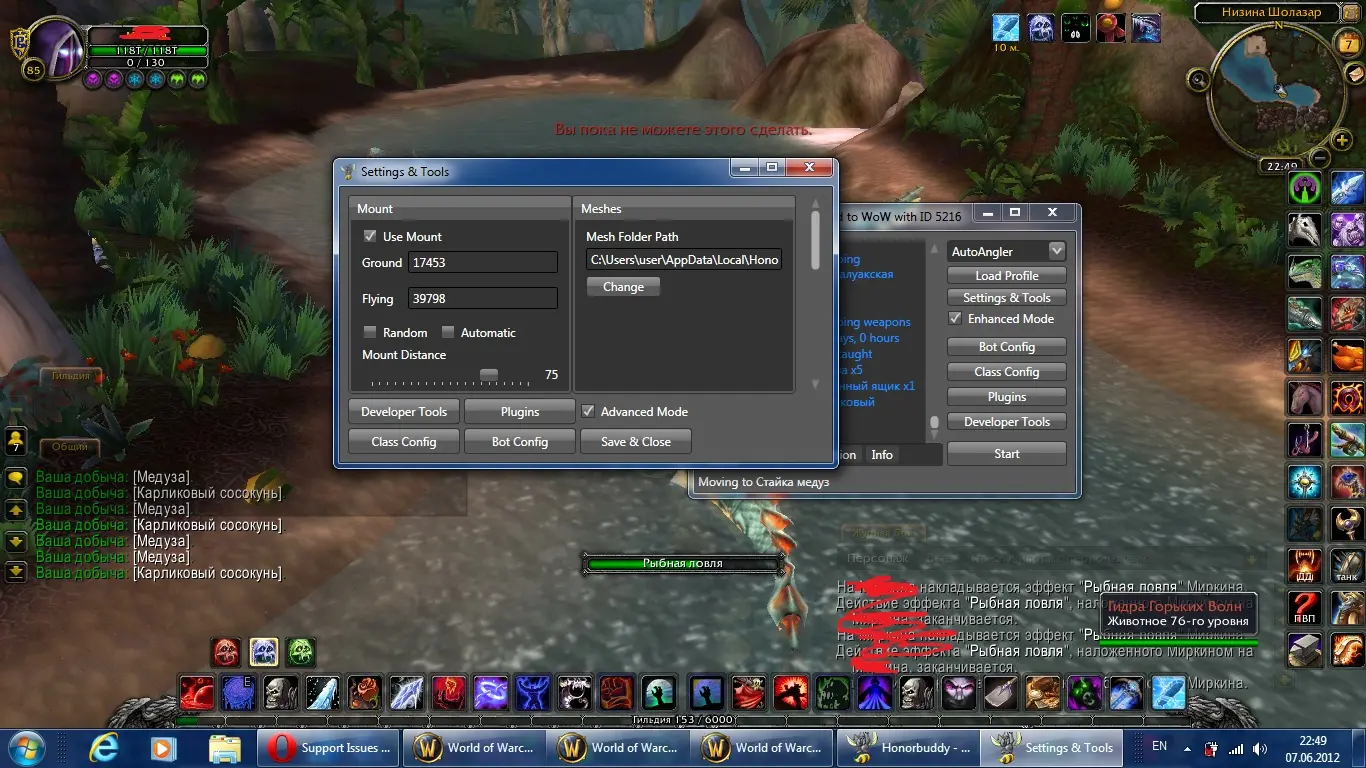Open Plugins in Settings & Tools window
Screen dimensions: 1366x768
[520, 411]
